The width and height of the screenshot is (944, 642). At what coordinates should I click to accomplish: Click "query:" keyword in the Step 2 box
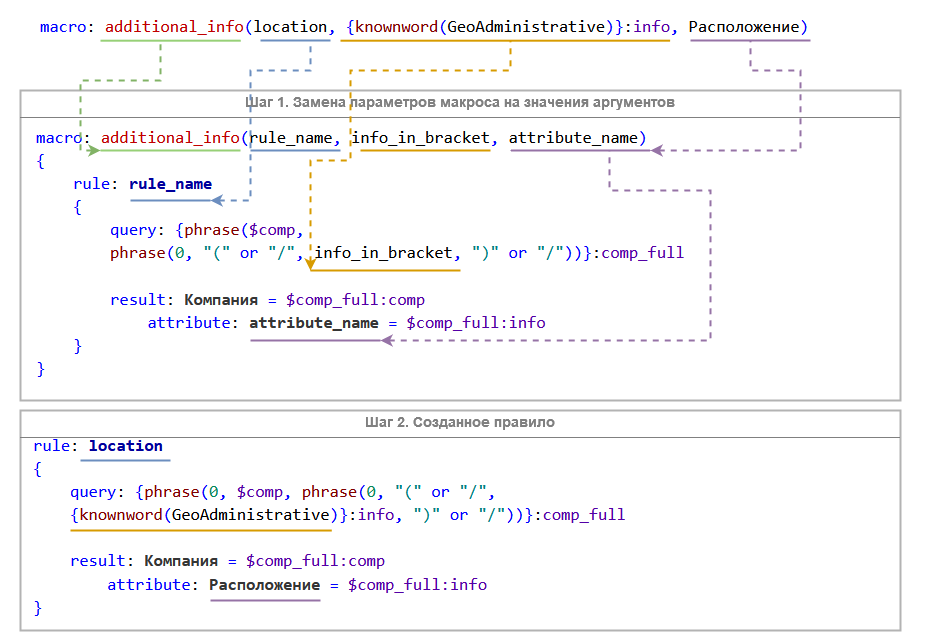coord(97,492)
